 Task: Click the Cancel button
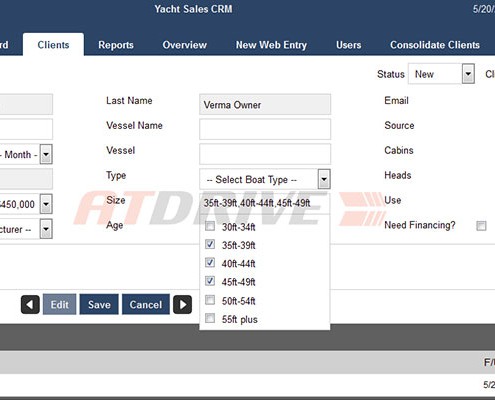tap(146, 304)
